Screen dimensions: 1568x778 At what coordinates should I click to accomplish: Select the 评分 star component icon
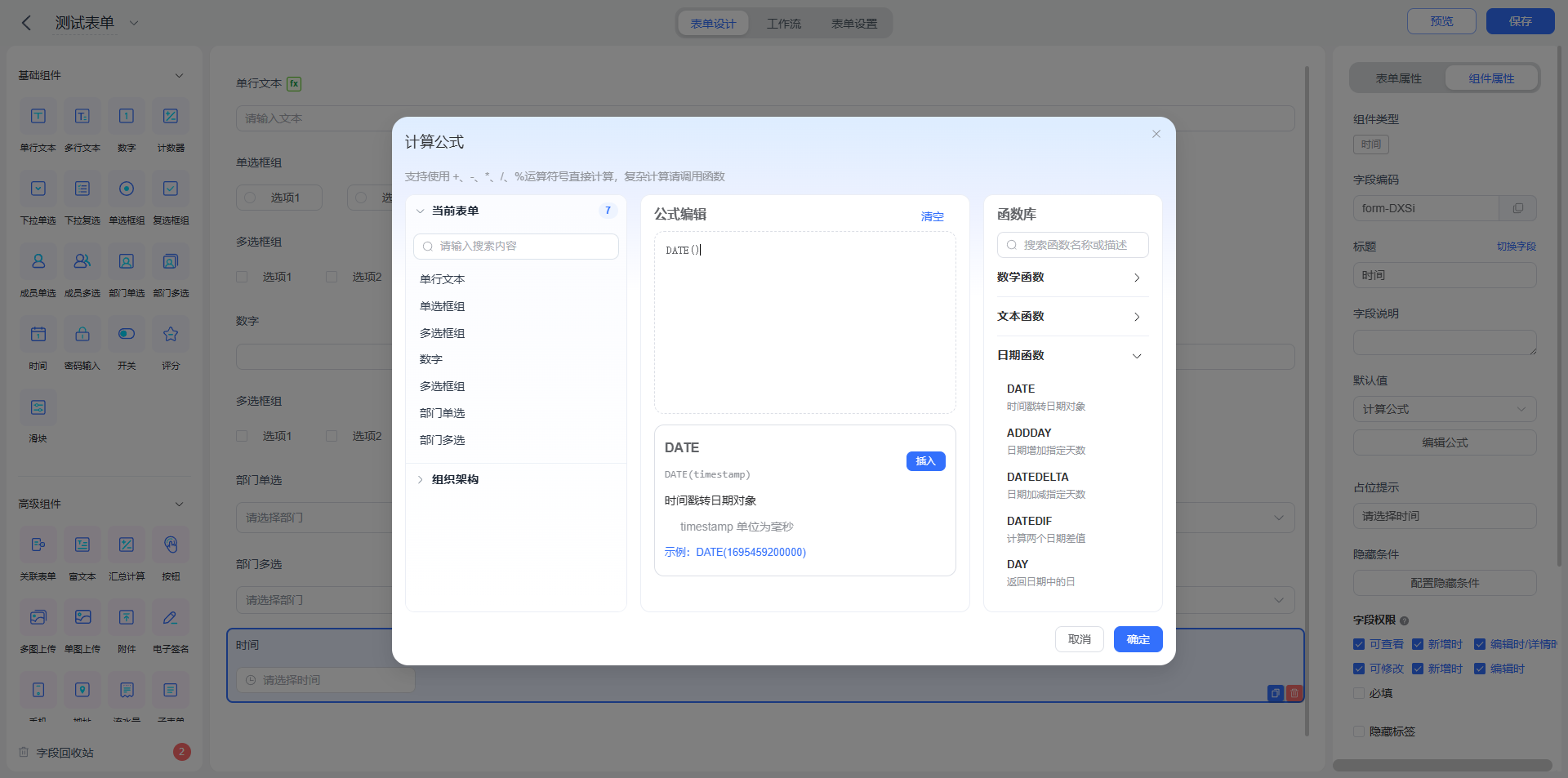point(171,334)
